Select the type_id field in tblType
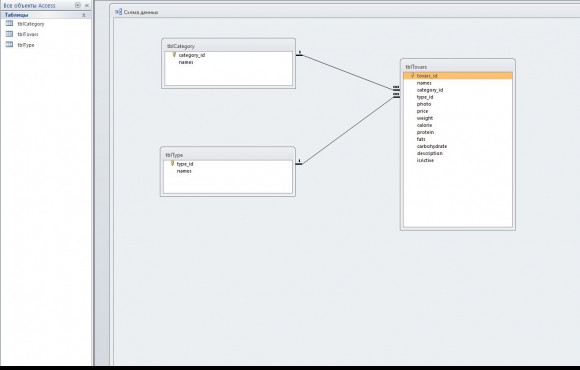The width and height of the screenshot is (580, 370). 185,164
